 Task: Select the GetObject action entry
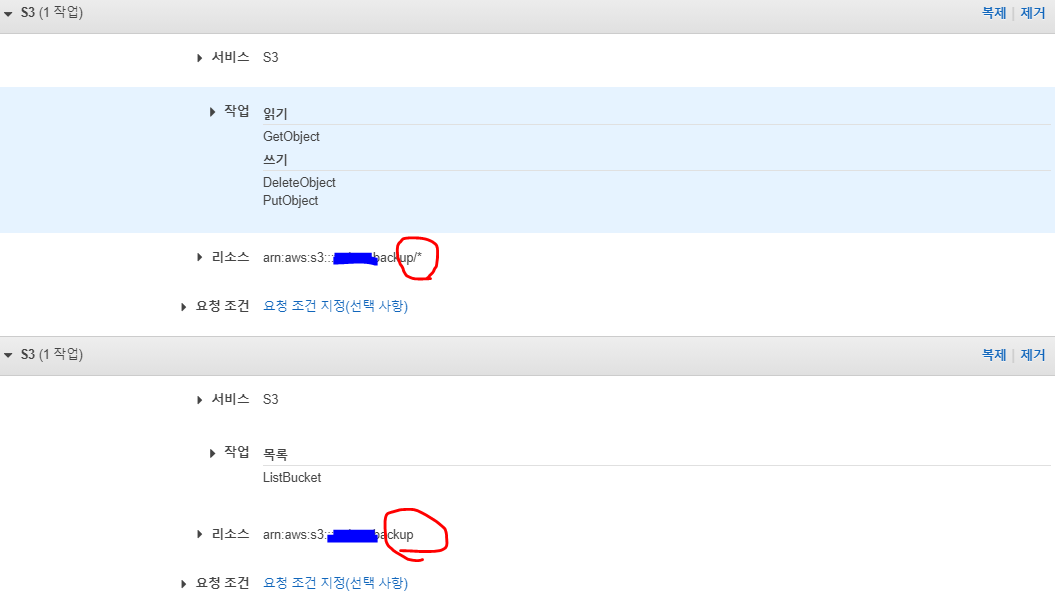[291, 137]
